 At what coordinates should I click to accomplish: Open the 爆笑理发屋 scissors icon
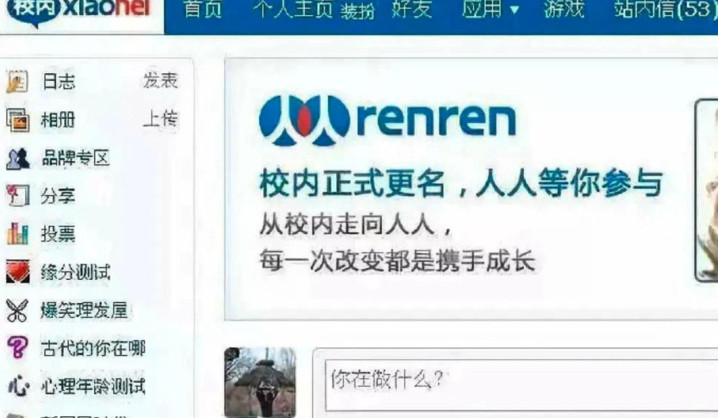[x=17, y=310]
